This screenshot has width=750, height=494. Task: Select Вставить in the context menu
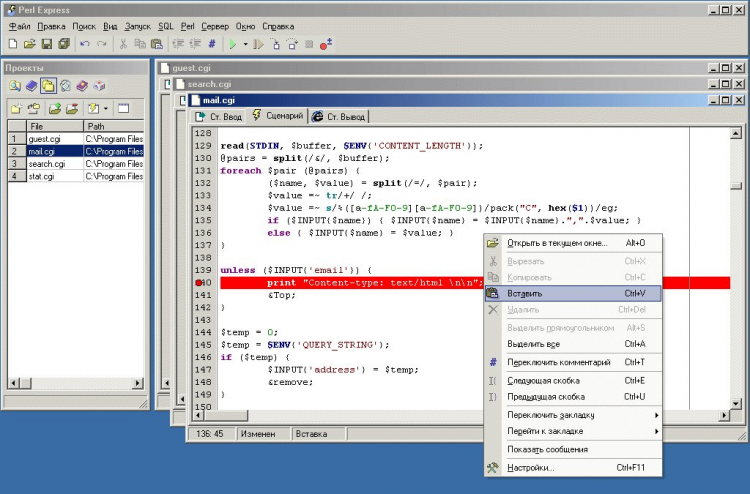click(x=524, y=293)
